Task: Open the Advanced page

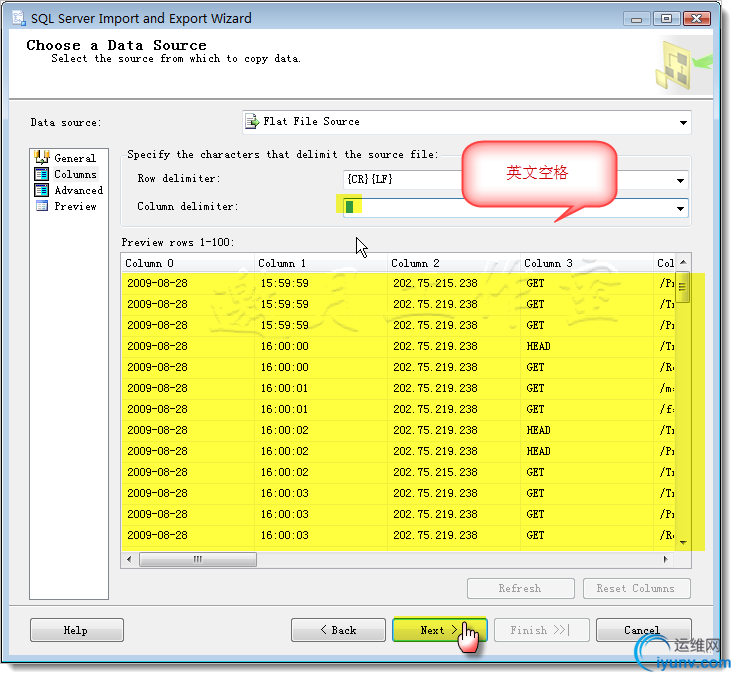Action: click(x=78, y=190)
